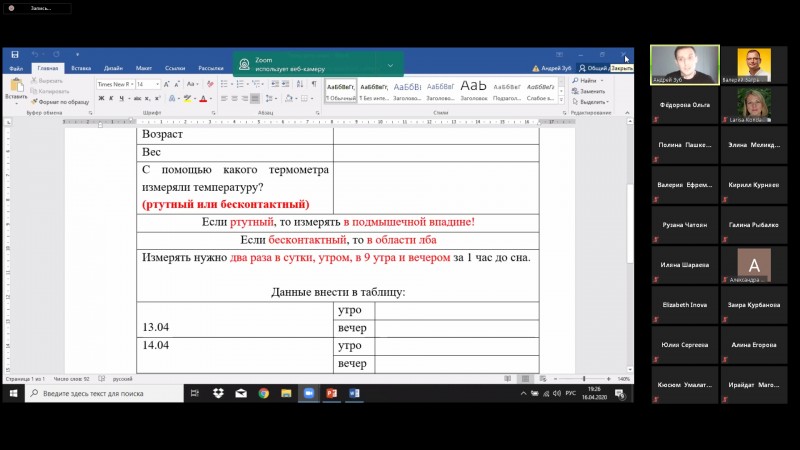The height and width of the screenshot is (450, 800).
Task: Click zoom in plus icon
Action: [609, 379]
